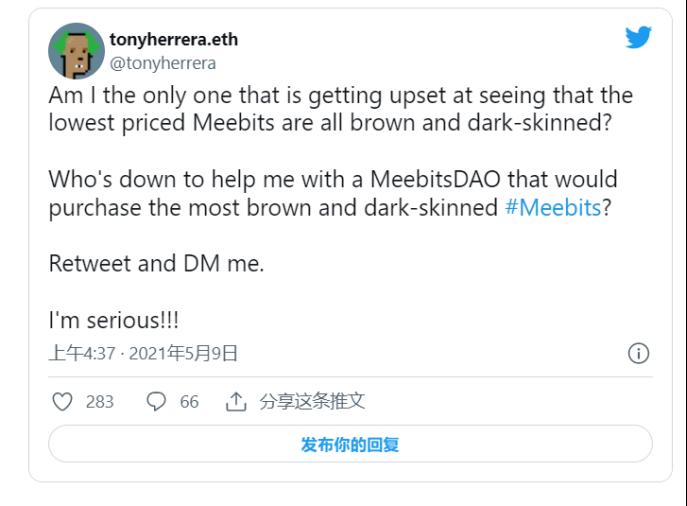Follow the #Meebits hashtag link
The width and height of the screenshot is (687, 506).
[x=553, y=208]
